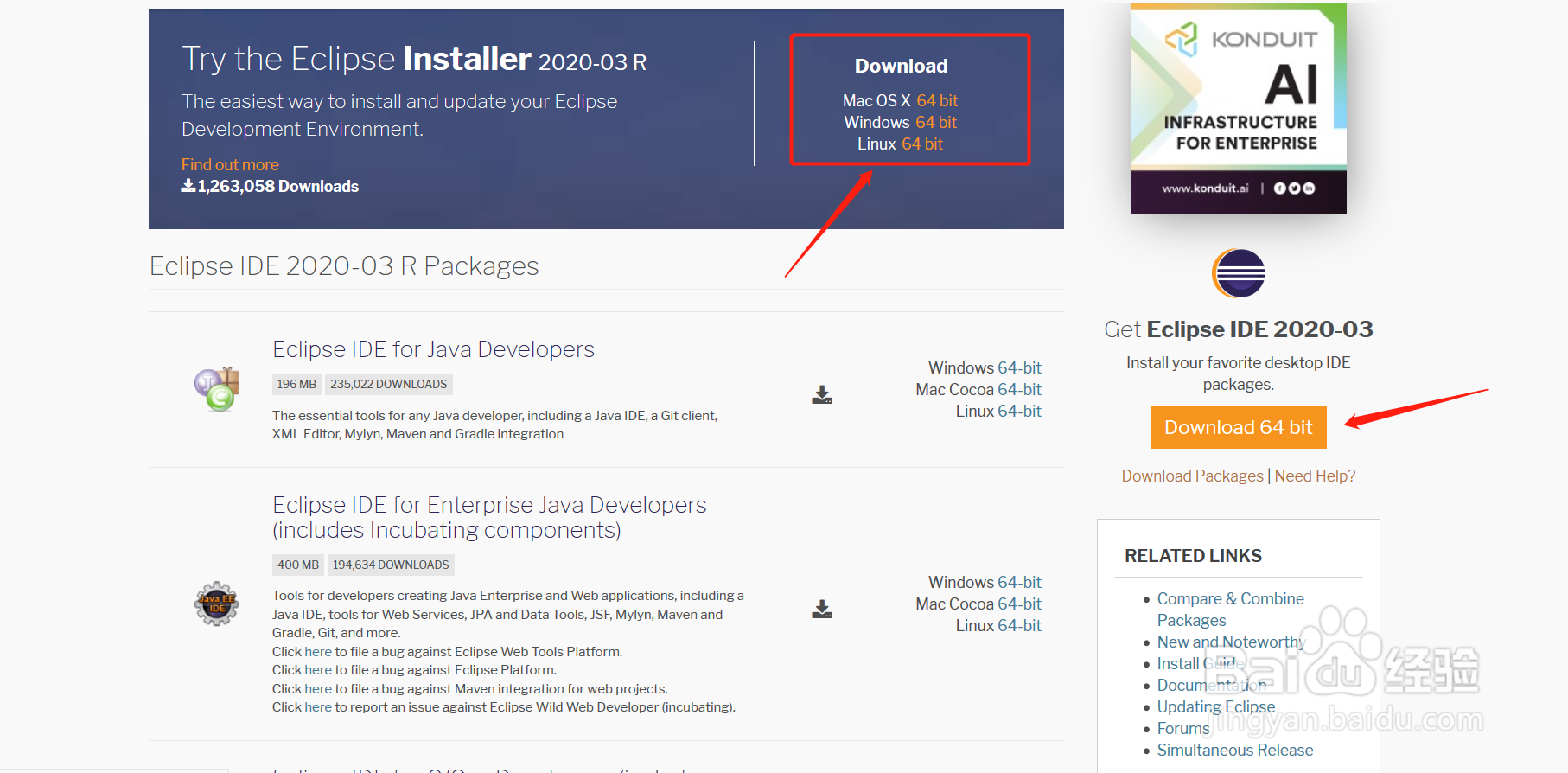Follow the Find out more link
Screen dimensions: 1568x773
coord(230,164)
